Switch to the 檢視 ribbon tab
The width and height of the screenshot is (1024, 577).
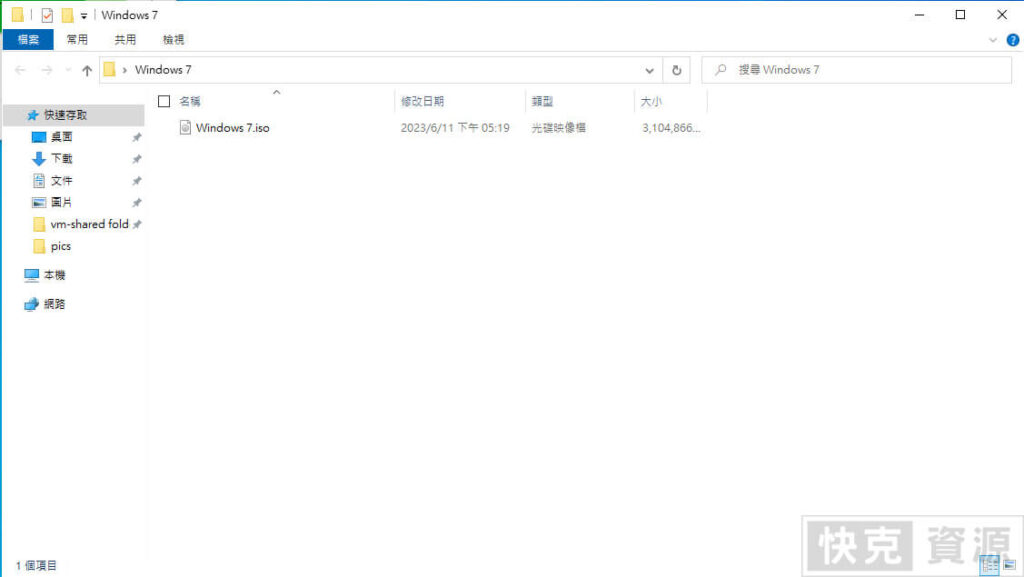[174, 39]
